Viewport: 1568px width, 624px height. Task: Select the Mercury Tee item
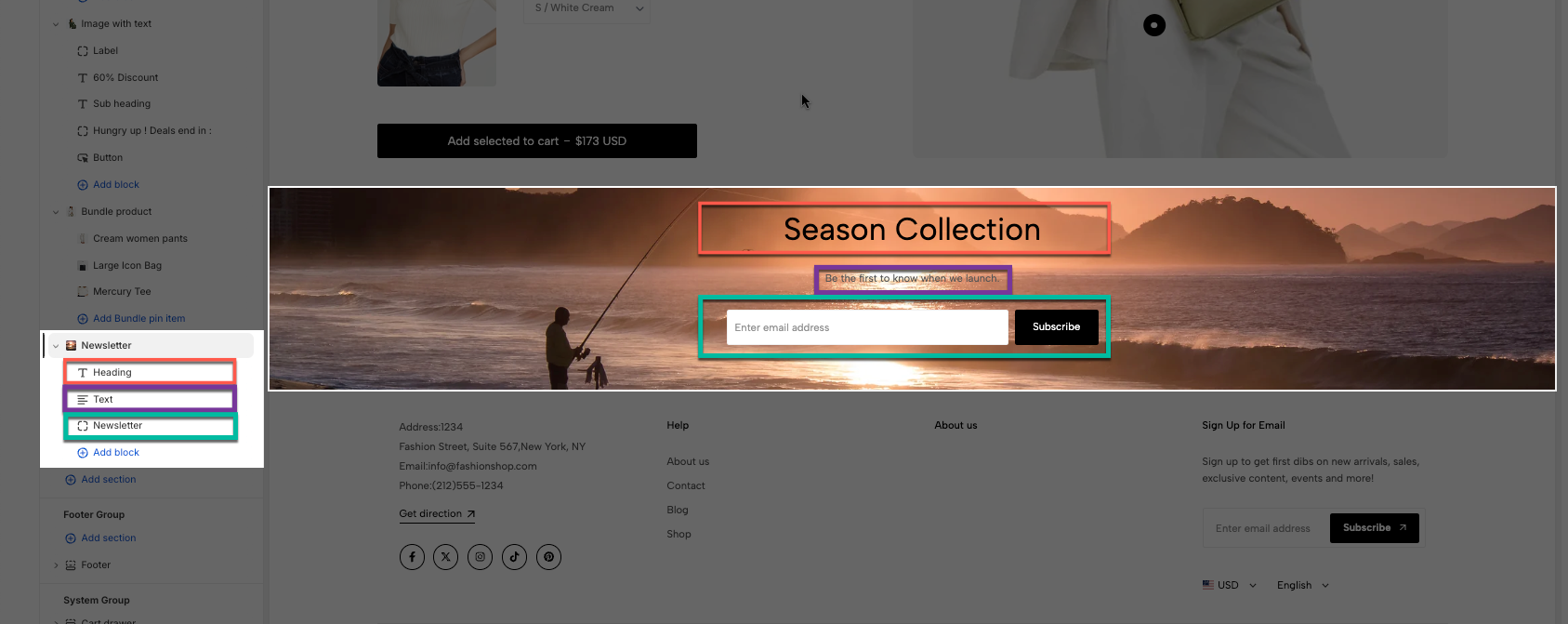coord(122,292)
